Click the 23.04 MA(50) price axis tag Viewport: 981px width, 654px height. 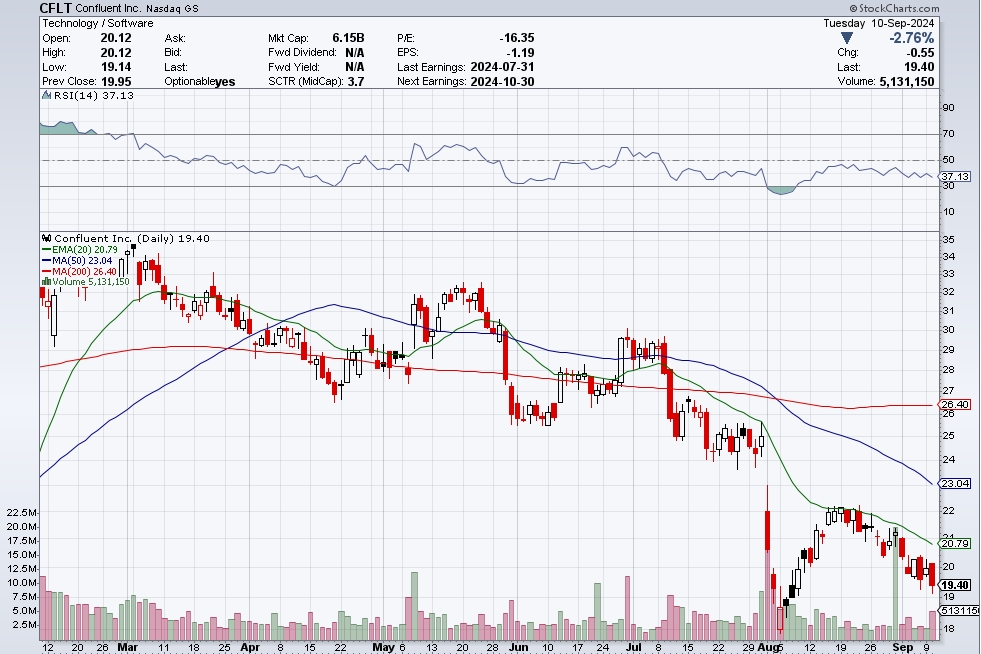(x=955, y=483)
